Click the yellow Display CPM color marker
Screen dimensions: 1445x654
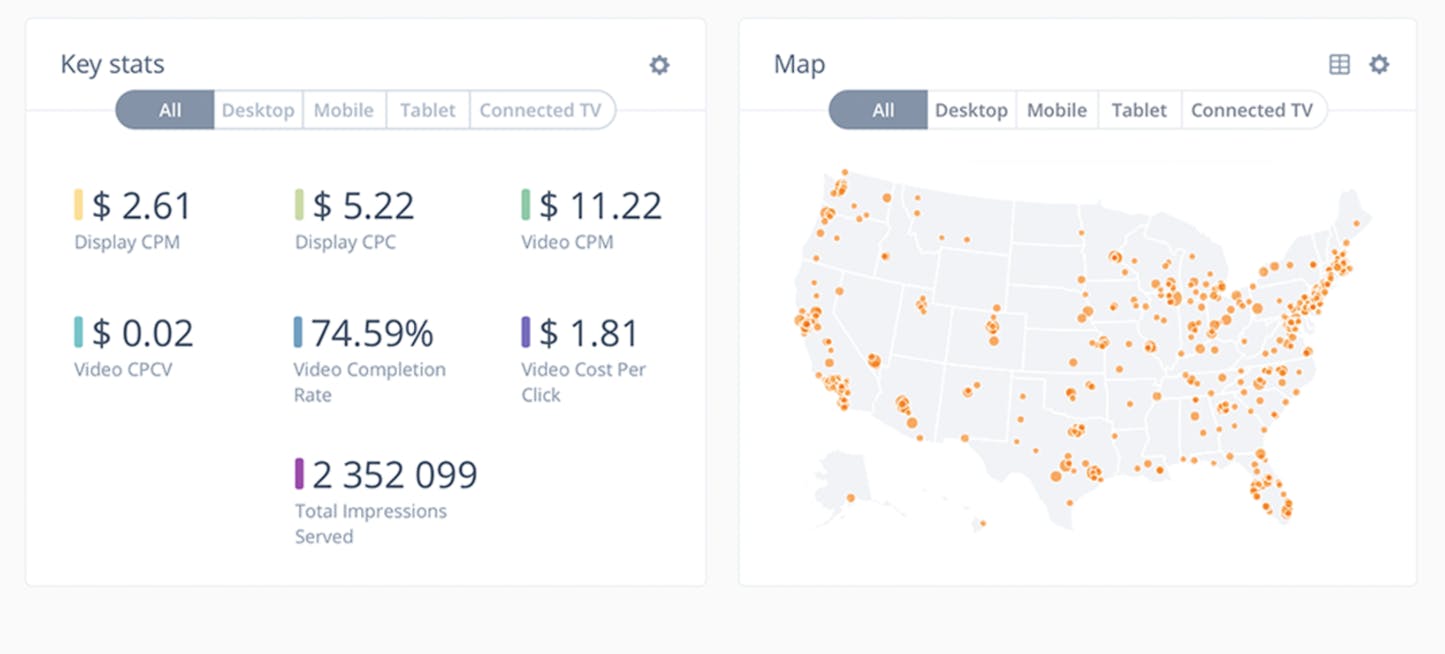tap(79, 205)
